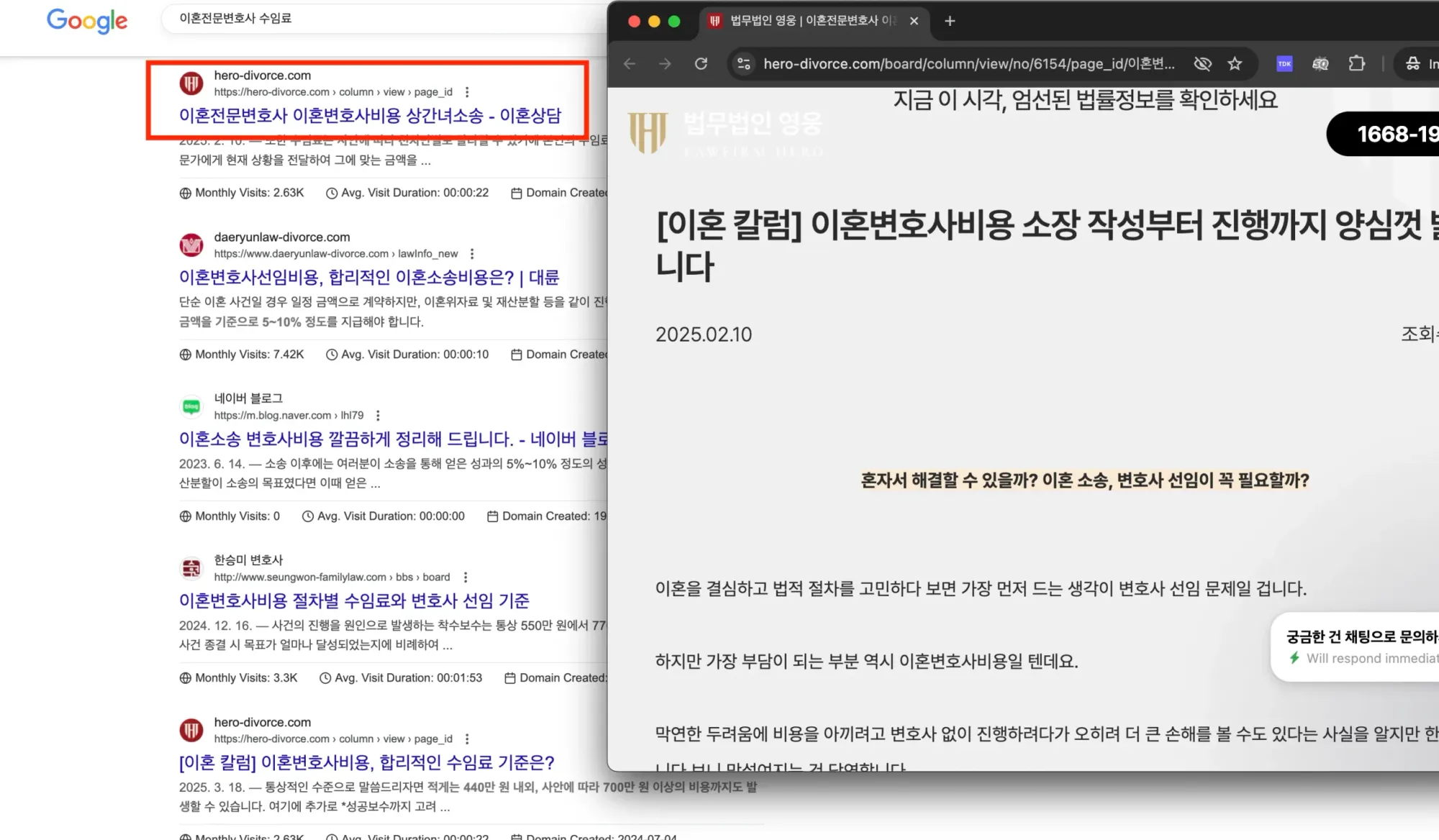Navigate back with the browser back arrow
Viewport: 1439px width, 840px height.
629,63
